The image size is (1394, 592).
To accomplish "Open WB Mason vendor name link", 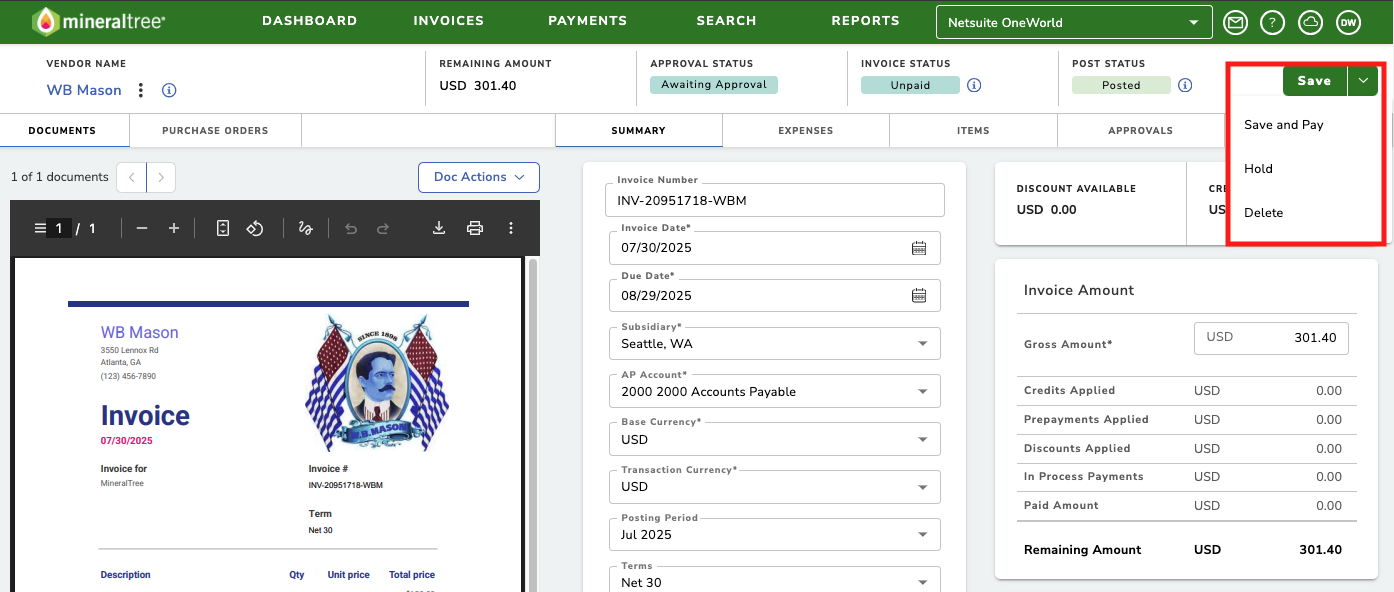I will [x=84, y=90].
